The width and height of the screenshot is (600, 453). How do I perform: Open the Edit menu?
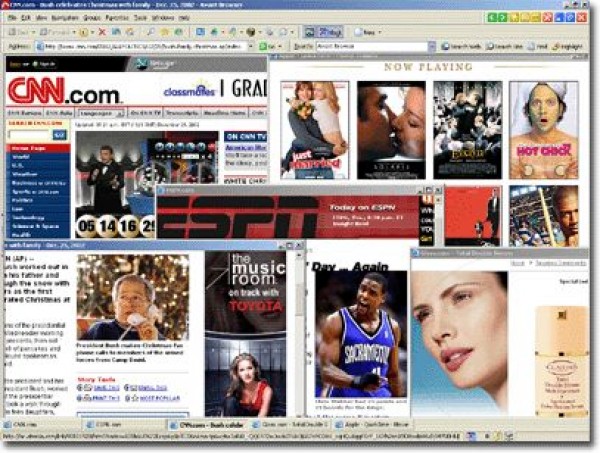26,18
